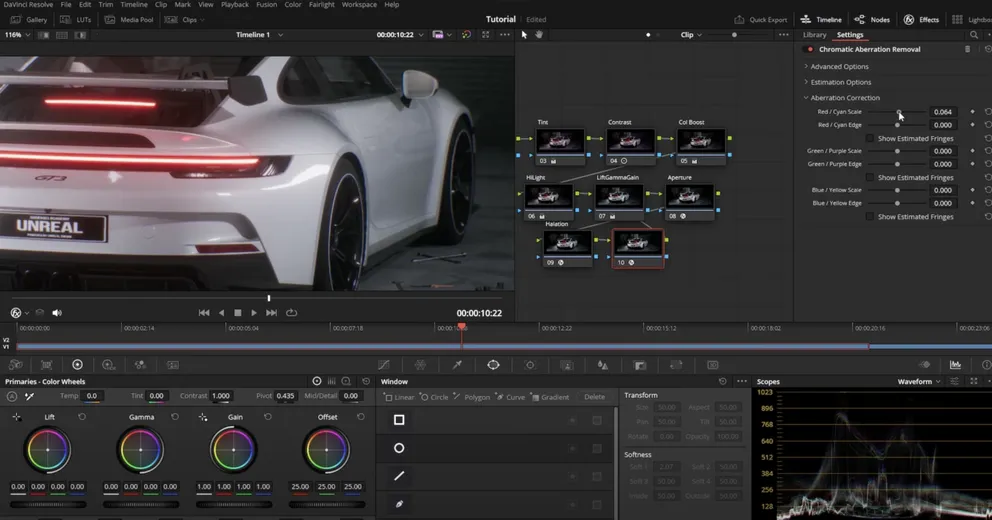Screen dimensions: 992x520
Task: Toggle the bypass color grades icon in viewer
Action: pos(466,35)
